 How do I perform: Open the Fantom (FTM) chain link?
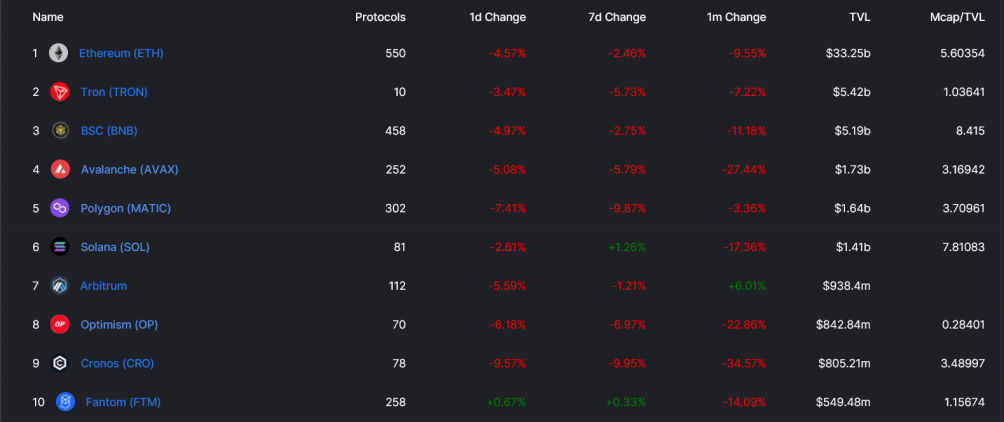(123, 402)
